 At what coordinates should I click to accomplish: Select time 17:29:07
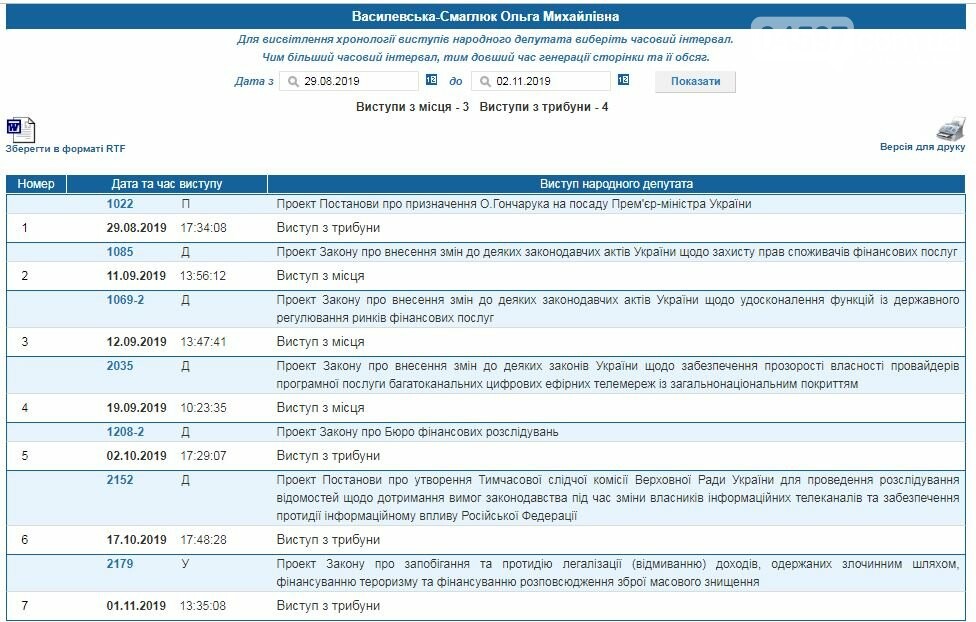(x=203, y=456)
